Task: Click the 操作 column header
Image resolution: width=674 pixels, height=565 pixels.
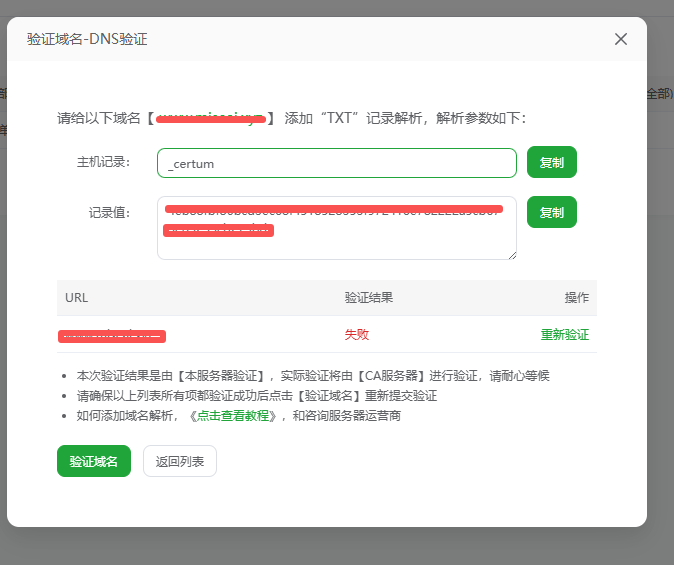Action: (576, 298)
